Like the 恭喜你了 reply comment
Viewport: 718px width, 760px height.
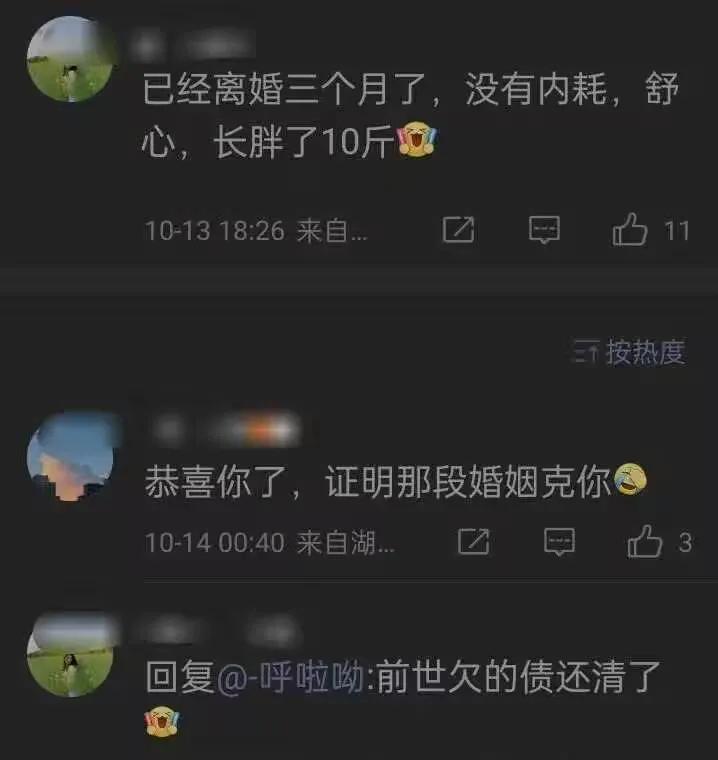point(644,541)
